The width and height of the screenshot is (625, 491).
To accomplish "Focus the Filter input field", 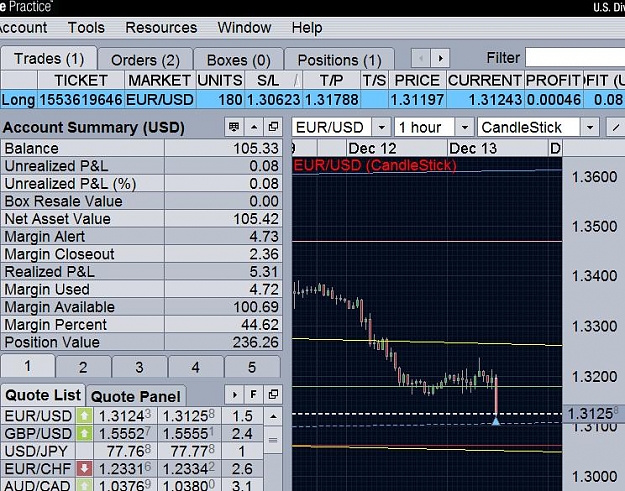I will pos(575,57).
